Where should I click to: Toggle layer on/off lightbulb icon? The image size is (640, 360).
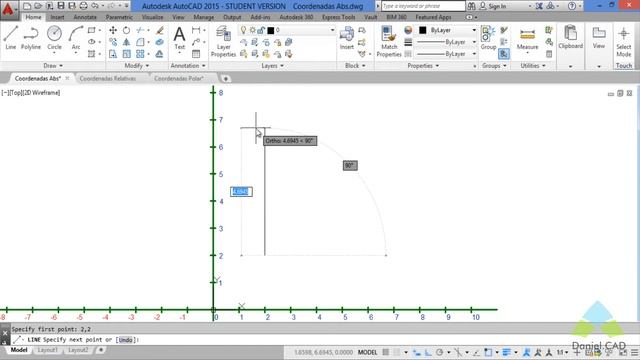244,30
